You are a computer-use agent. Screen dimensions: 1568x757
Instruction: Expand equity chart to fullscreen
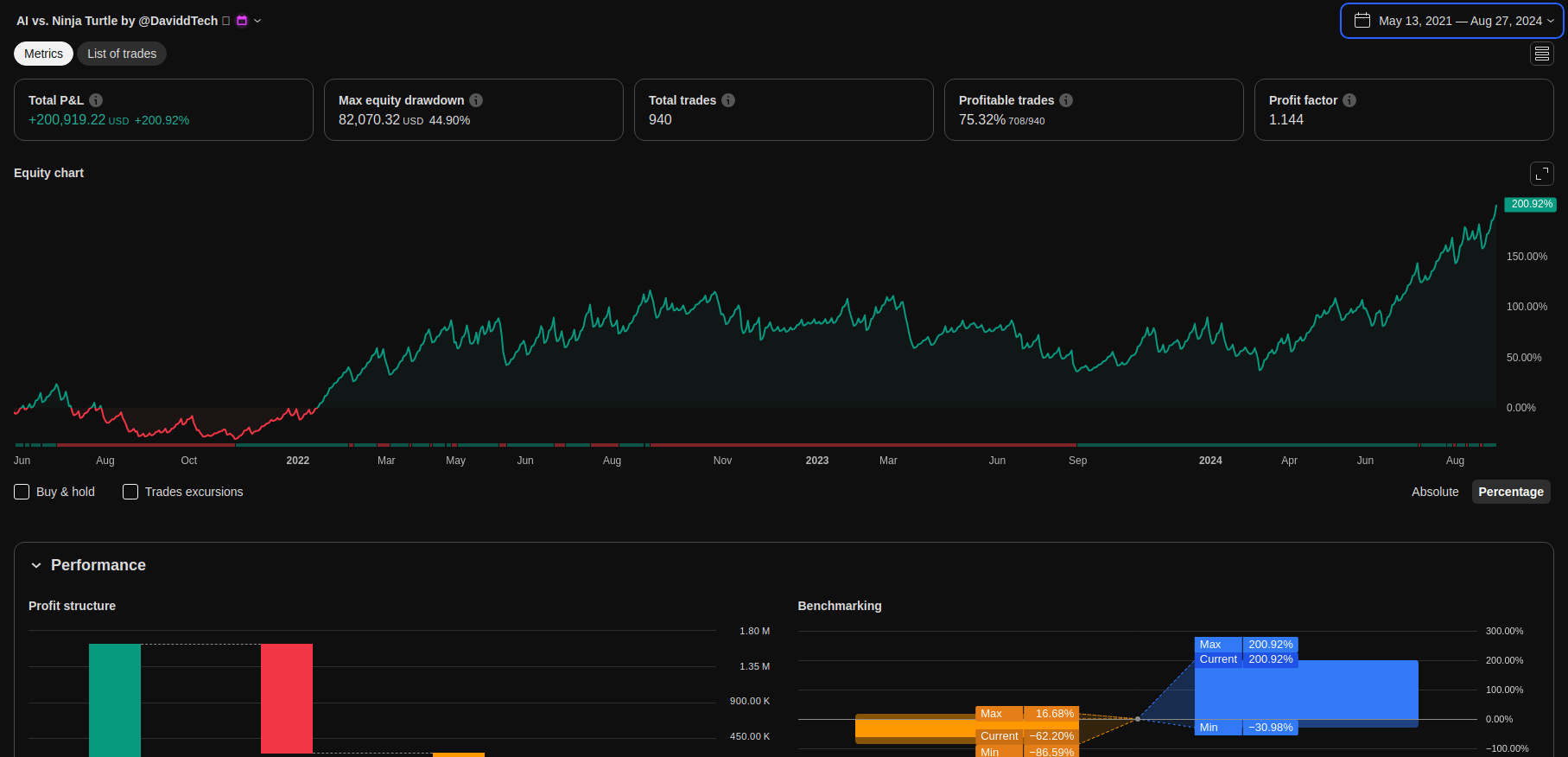click(x=1541, y=174)
